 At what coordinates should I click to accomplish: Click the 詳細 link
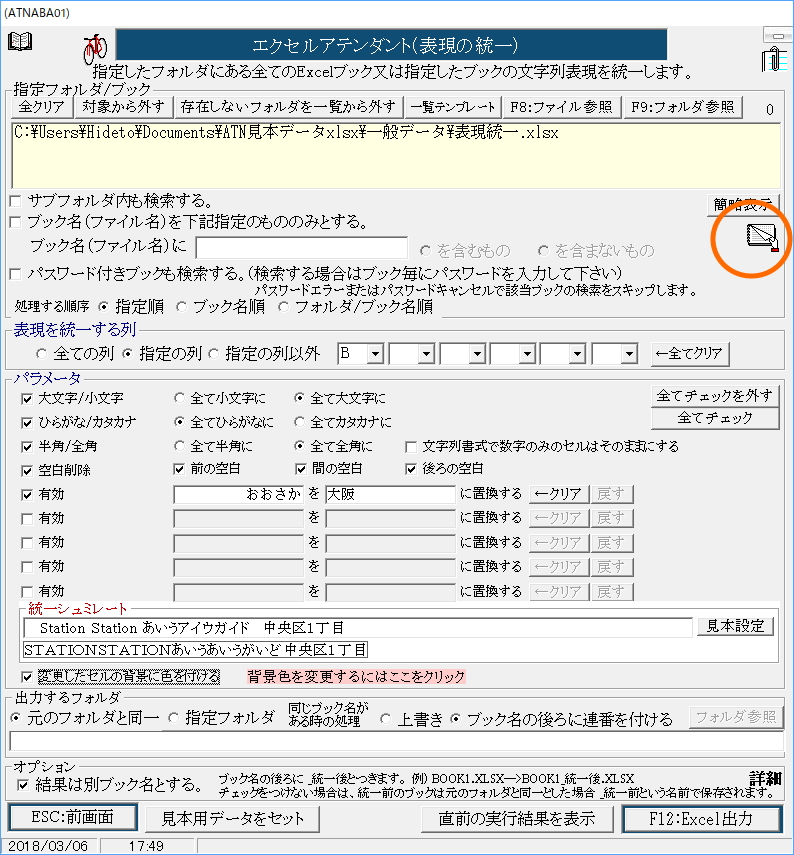pyautogui.click(x=765, y=779)
